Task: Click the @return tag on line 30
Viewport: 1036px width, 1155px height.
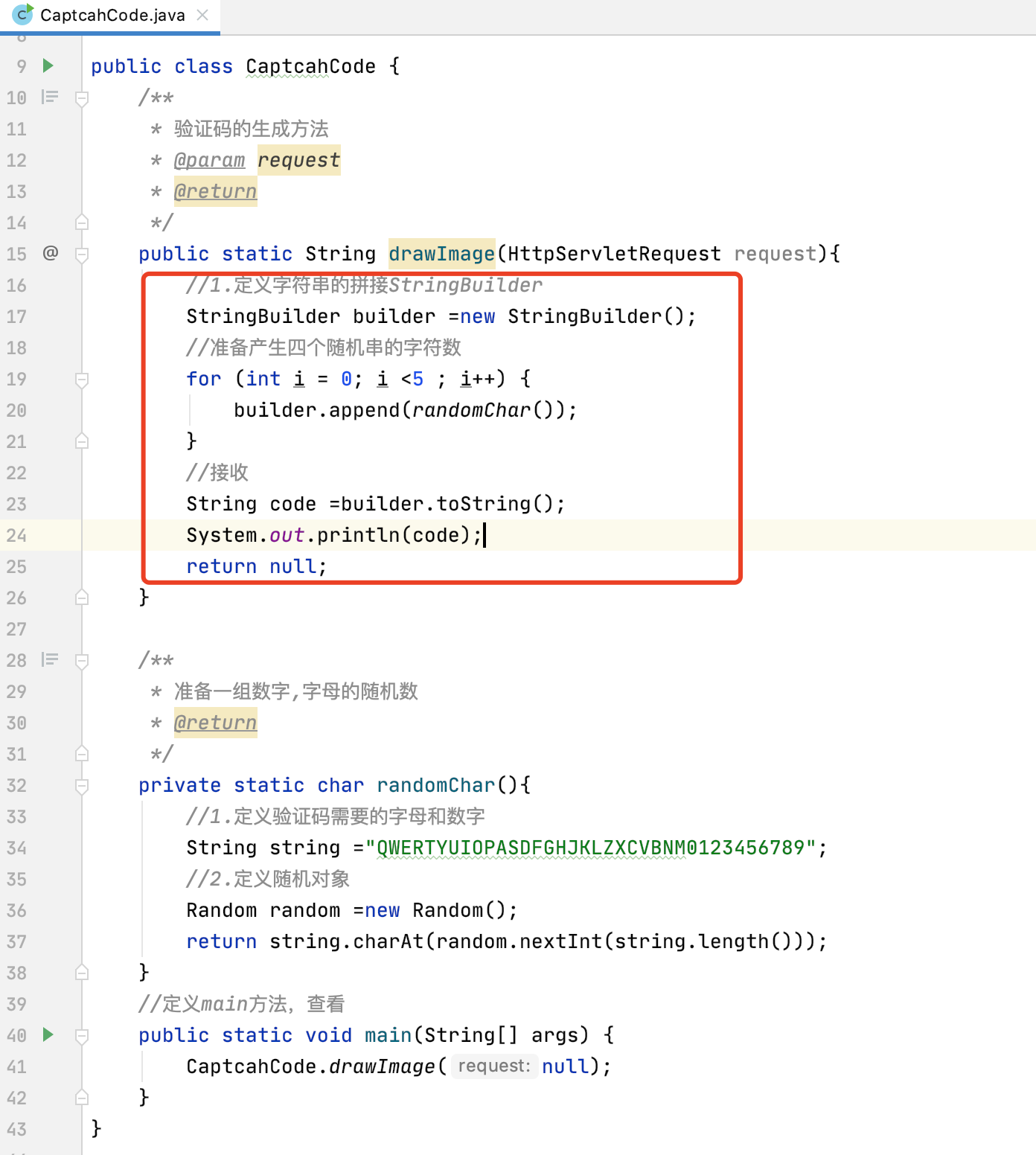Action: 215,723
